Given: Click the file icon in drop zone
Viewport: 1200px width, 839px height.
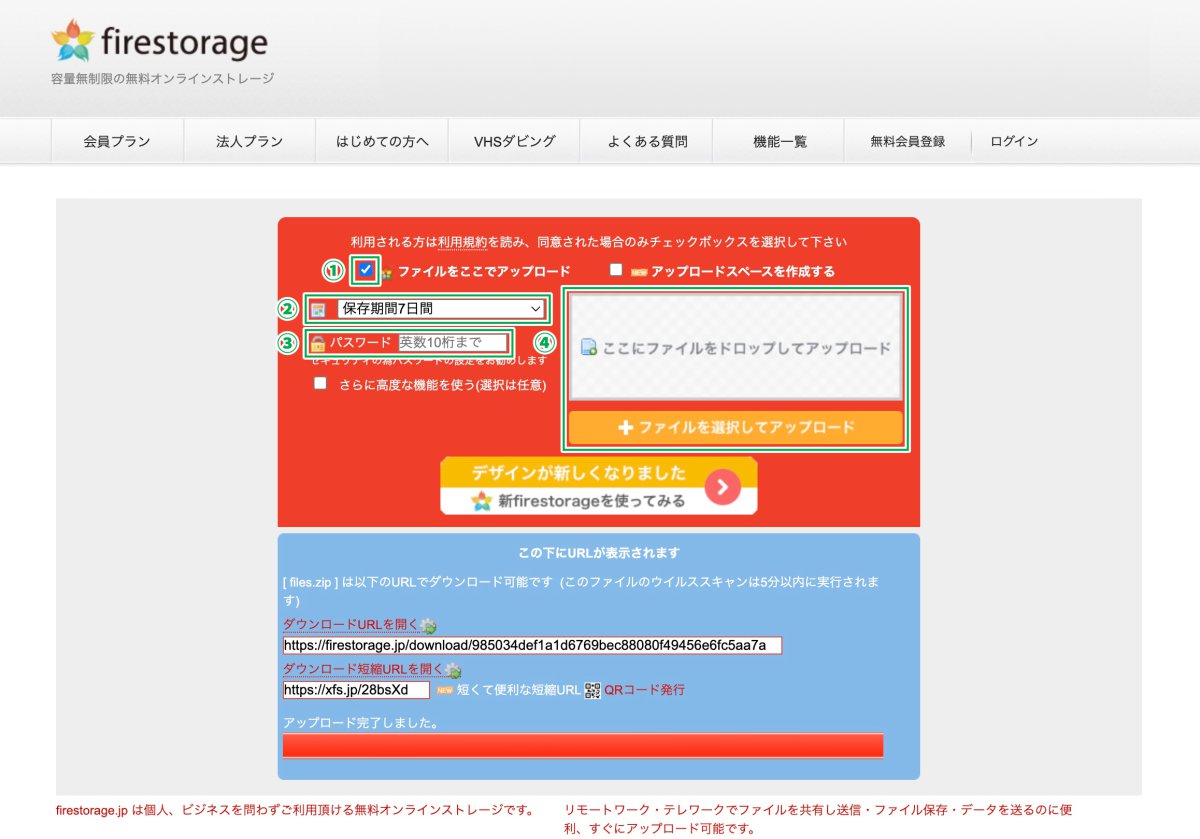Looking at the screenshot, I should pos(589,348).
